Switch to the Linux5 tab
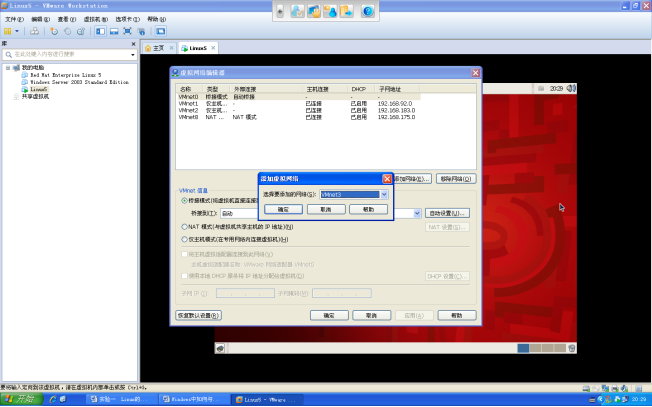652x407 pixels. (x=198, y=48)
